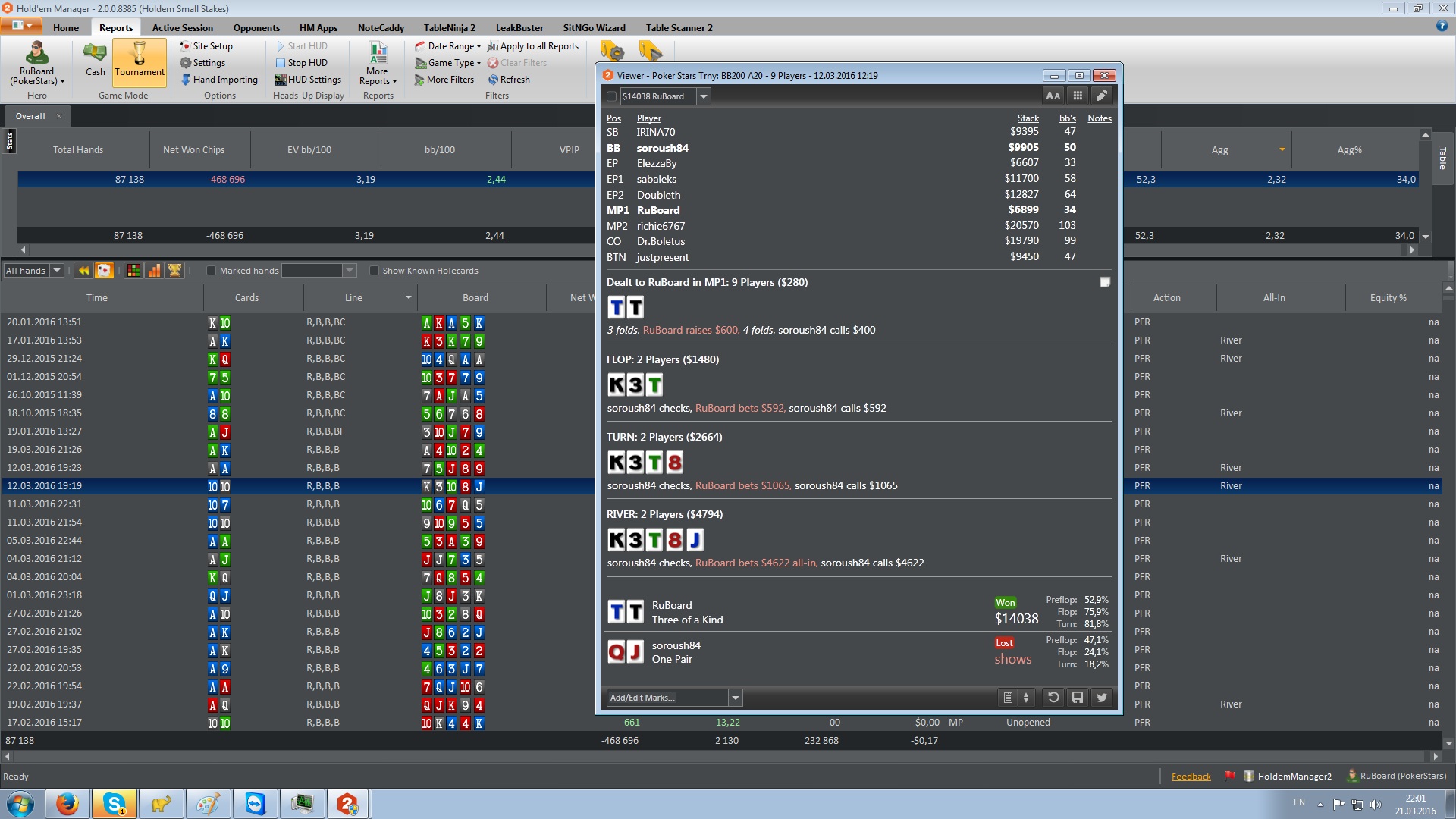Click save disk icon in Viewer

tap(1078, 698)
